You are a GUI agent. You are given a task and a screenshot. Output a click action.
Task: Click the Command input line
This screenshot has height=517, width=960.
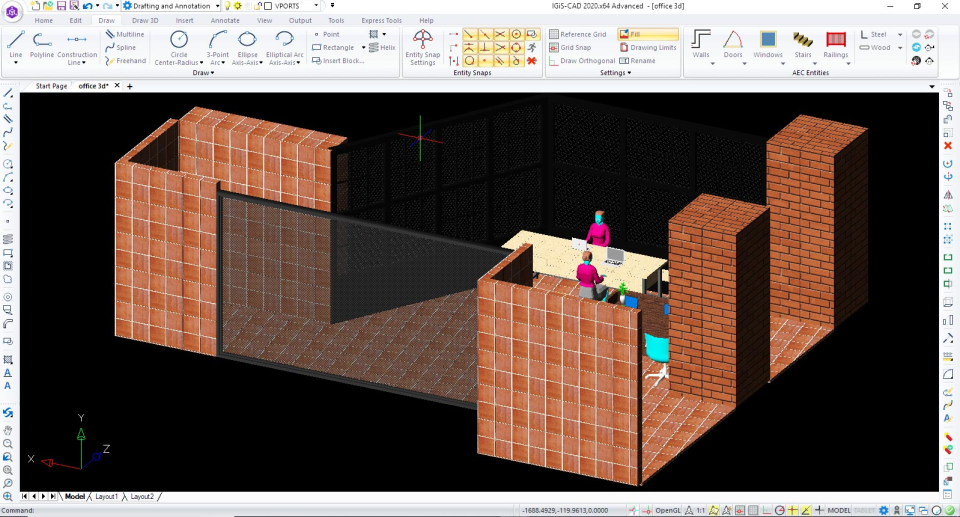[257, 510]
